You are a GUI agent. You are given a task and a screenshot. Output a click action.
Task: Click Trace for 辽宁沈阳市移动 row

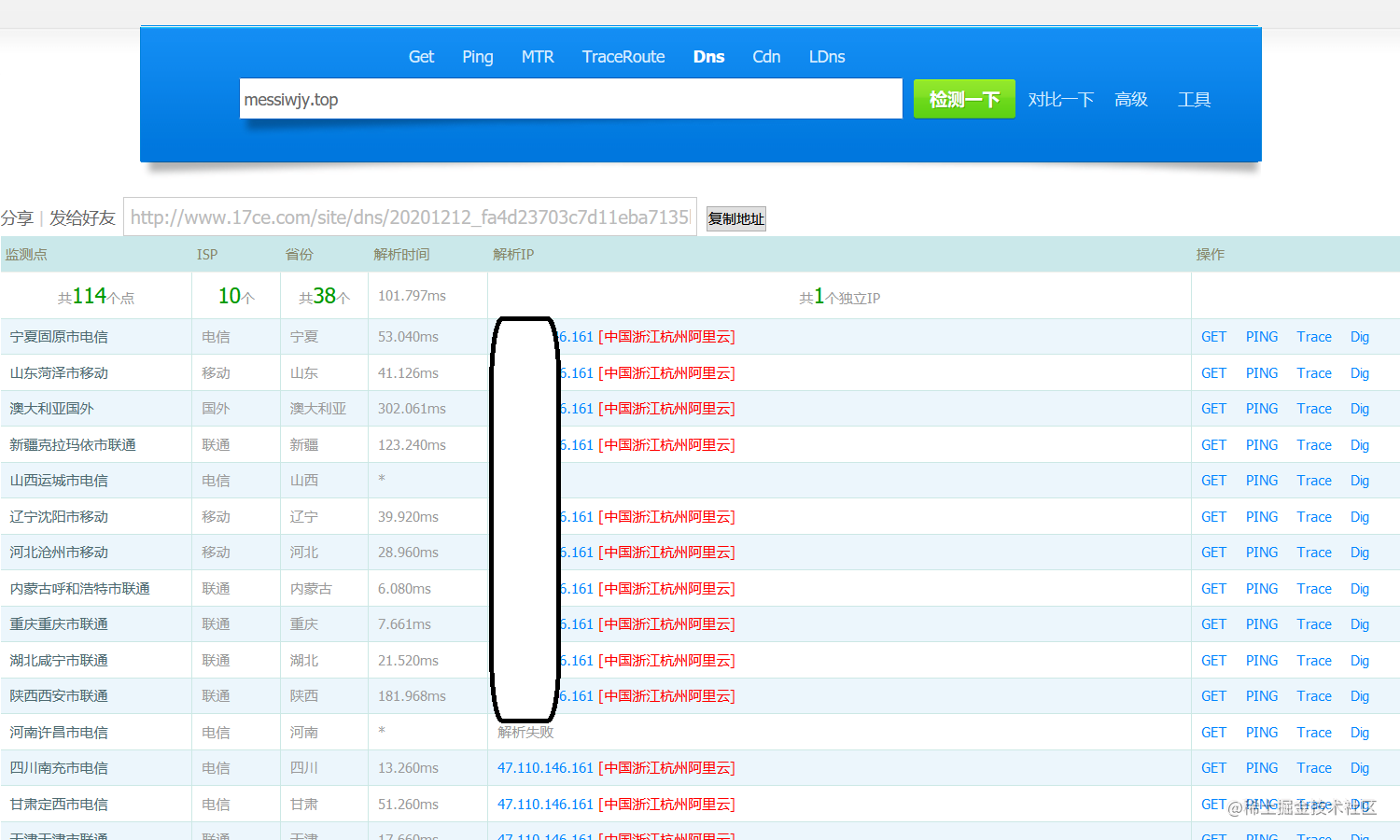[1314, 517]
